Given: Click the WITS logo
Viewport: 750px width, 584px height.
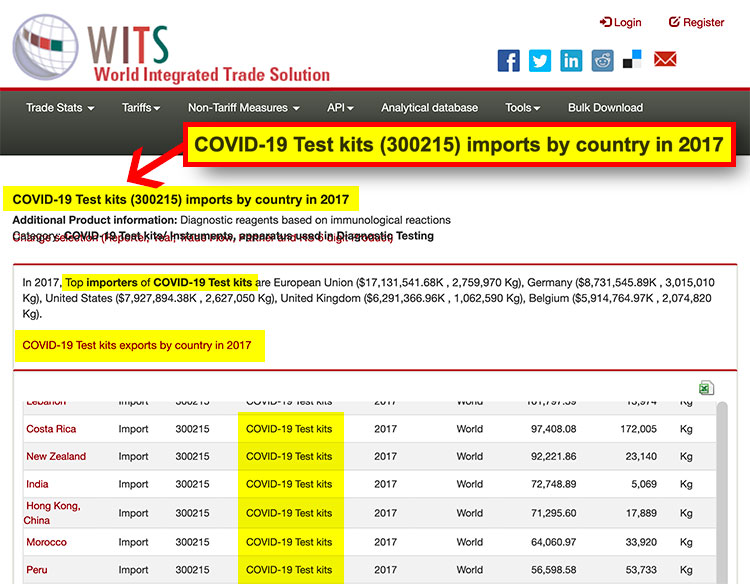Looking at the screenshot, I should coord(170,48).
